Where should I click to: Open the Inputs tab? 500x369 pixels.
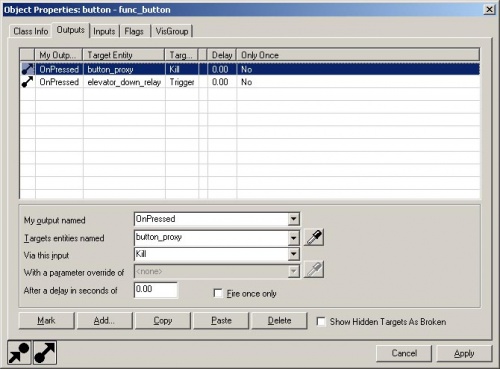(104, 31)
